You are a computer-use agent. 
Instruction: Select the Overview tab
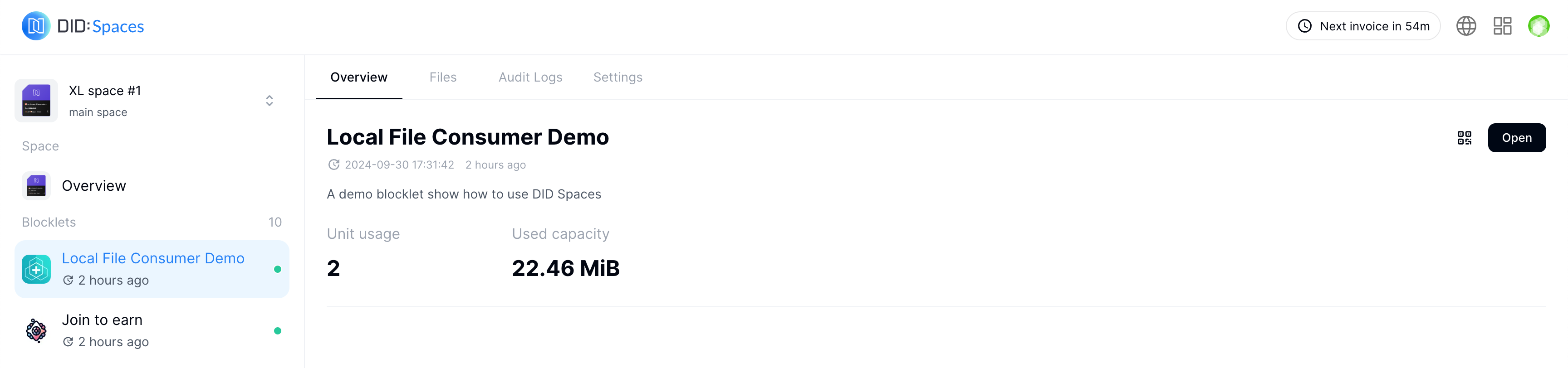point(358,77)
